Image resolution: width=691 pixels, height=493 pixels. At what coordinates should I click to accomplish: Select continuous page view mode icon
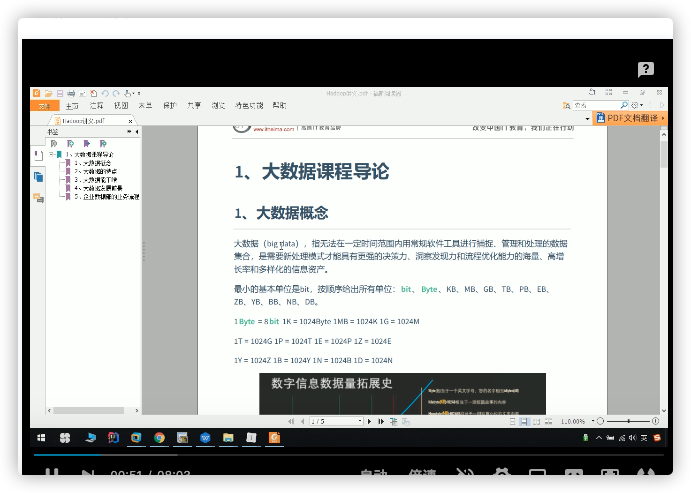[x=524, y=422]
